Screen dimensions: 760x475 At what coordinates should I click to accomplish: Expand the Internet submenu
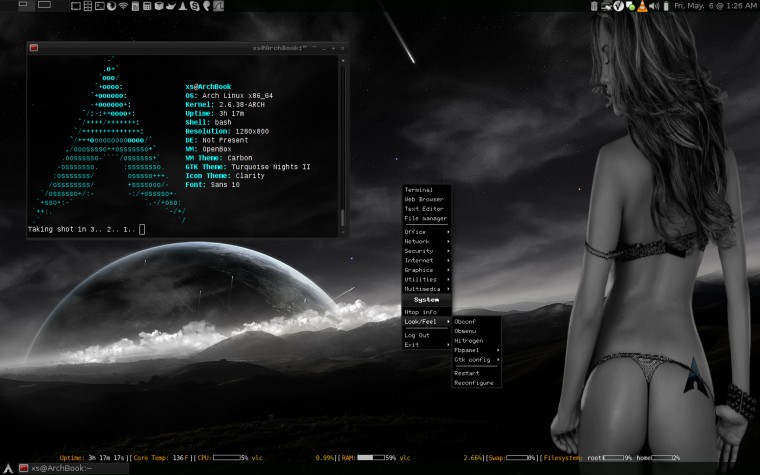tap(427, 260)
